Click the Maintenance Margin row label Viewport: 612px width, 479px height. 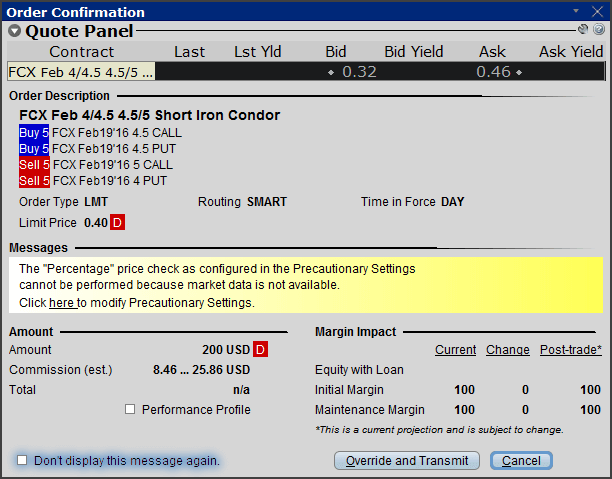[370, 410]
